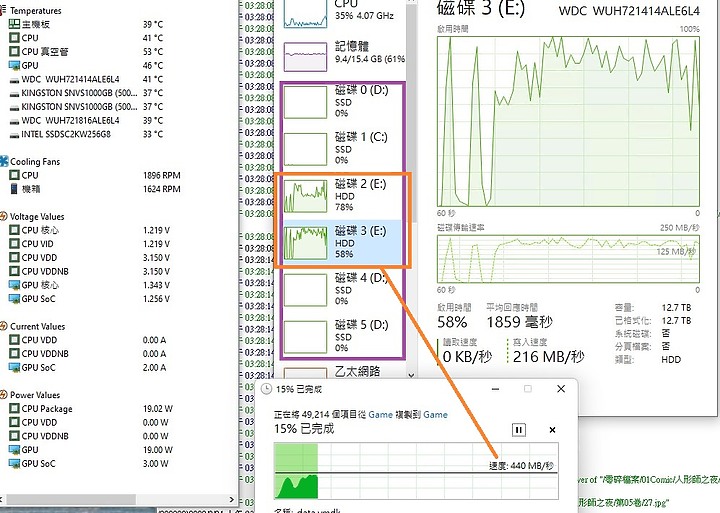This screenshot has height=513, width=720.
Task: Click the disk active time graph
Action: click(568, 122)
